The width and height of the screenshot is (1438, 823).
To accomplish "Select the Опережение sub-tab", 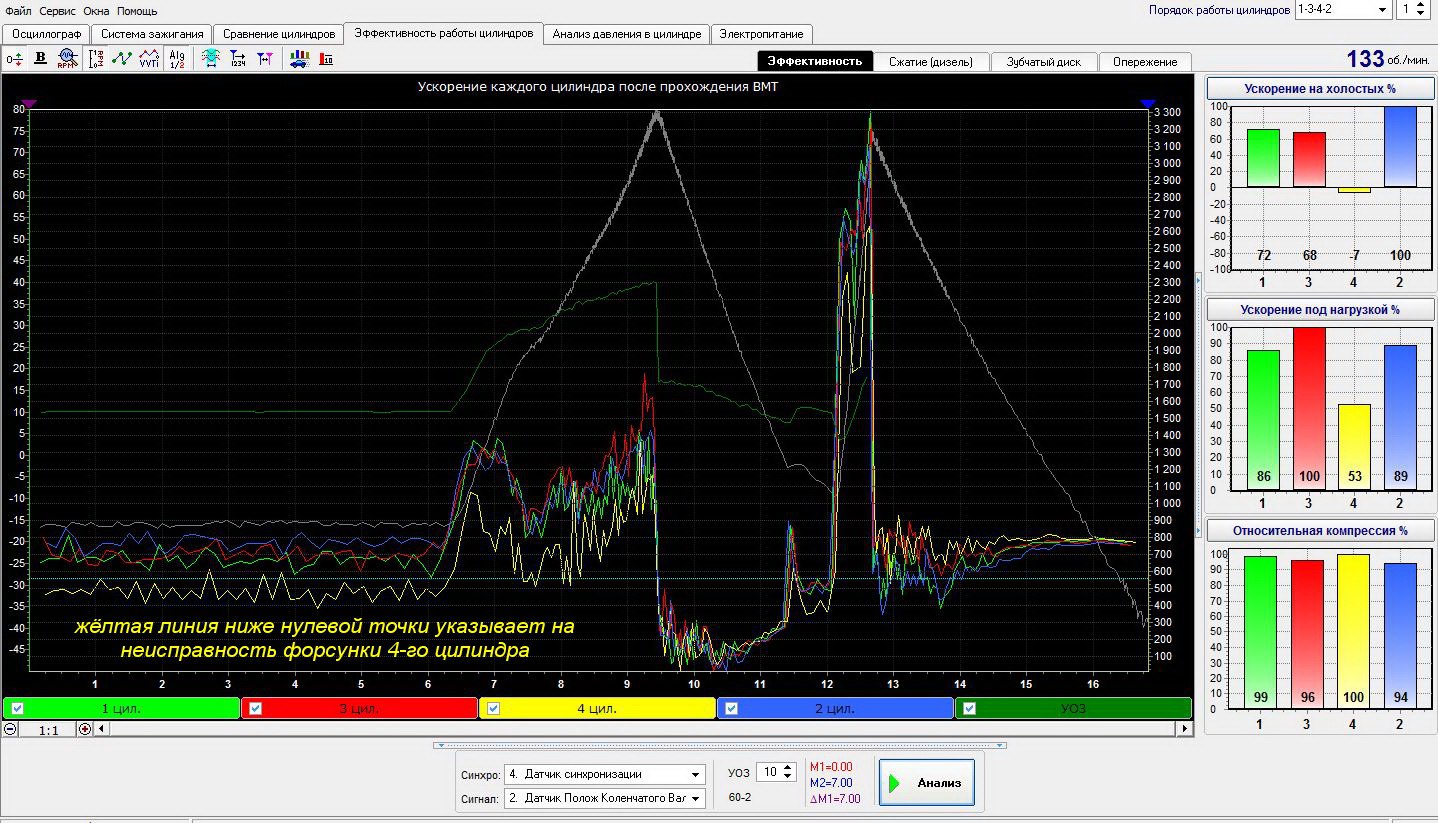I will tap(1145, 62).
